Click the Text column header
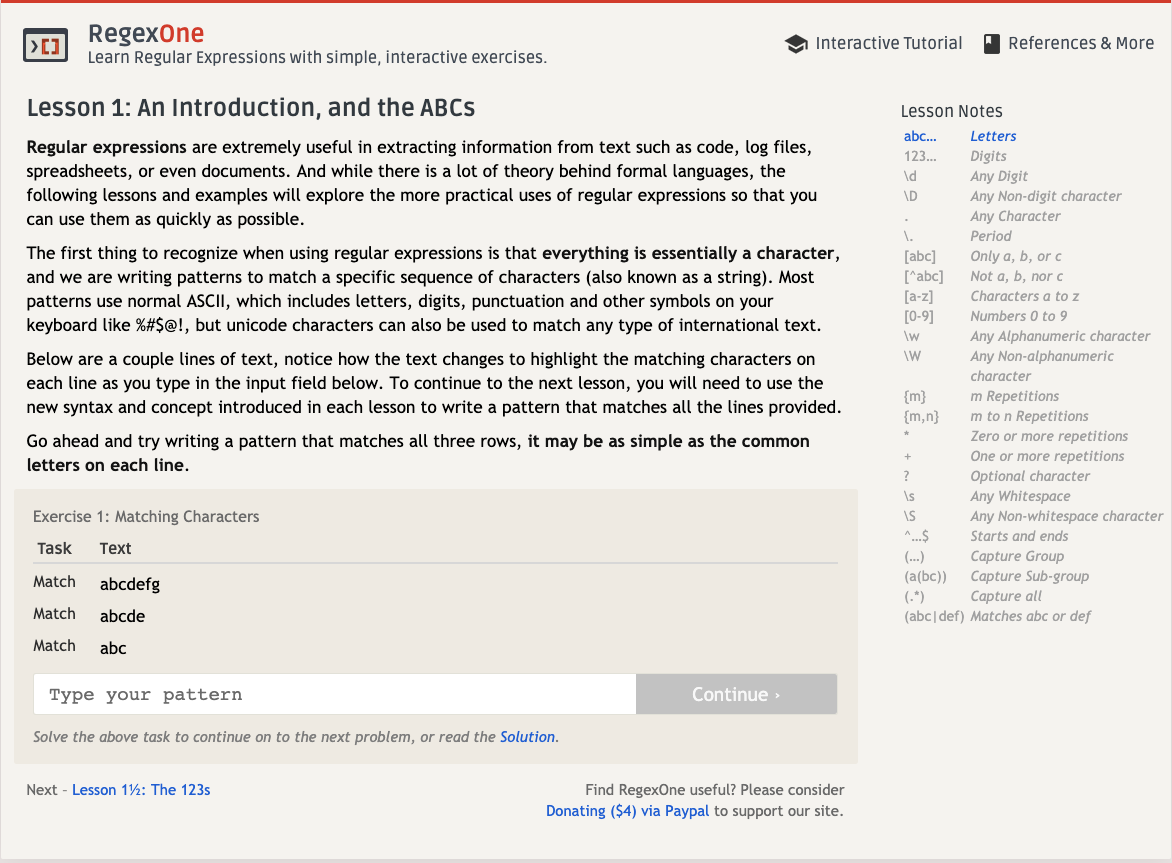The image size is (1172, 863). tap(116, 548)
